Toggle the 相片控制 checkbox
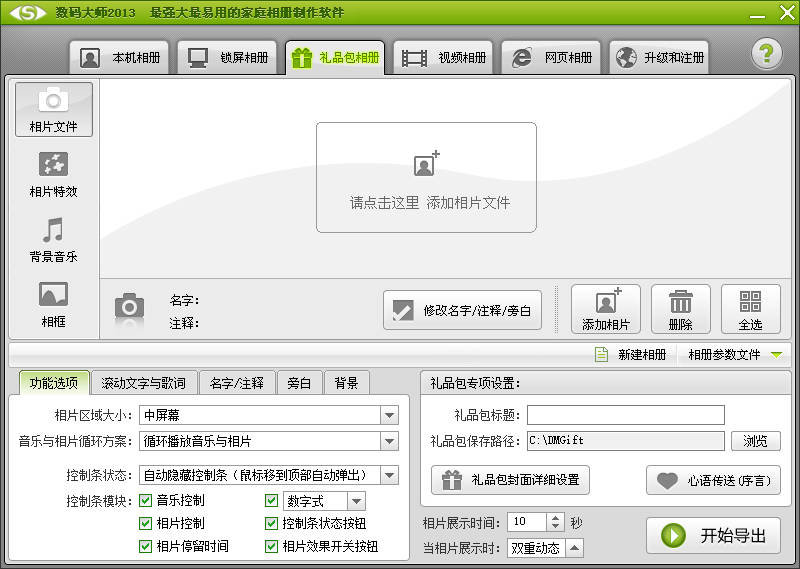This screenshot has width=800, height=569. pos(145,523)
